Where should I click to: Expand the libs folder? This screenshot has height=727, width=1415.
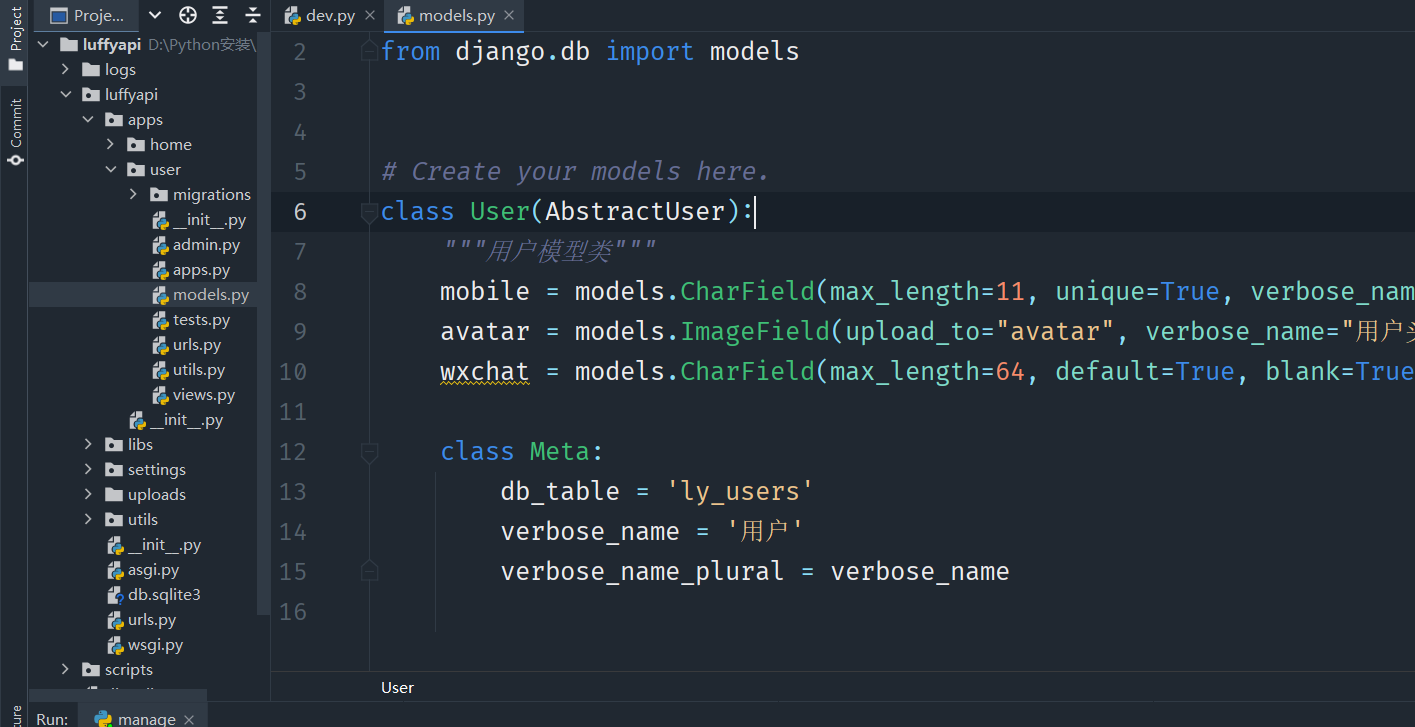tap(88, 445)
